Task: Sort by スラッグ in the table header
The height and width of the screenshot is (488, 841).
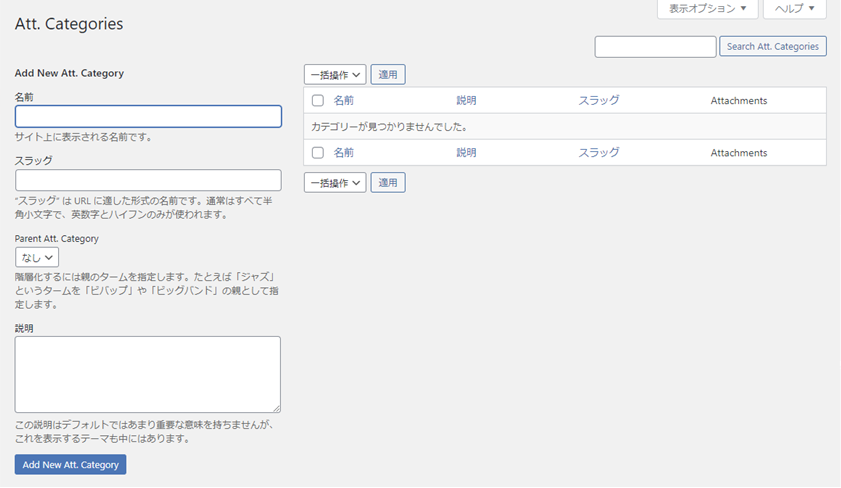Action: [x=599, y=100]
